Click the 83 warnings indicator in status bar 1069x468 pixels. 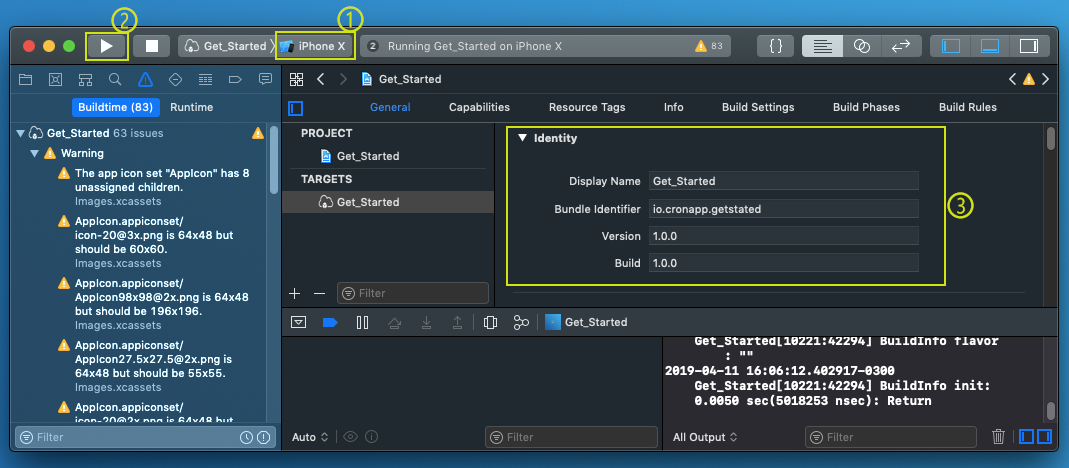(x=708, y=46)
